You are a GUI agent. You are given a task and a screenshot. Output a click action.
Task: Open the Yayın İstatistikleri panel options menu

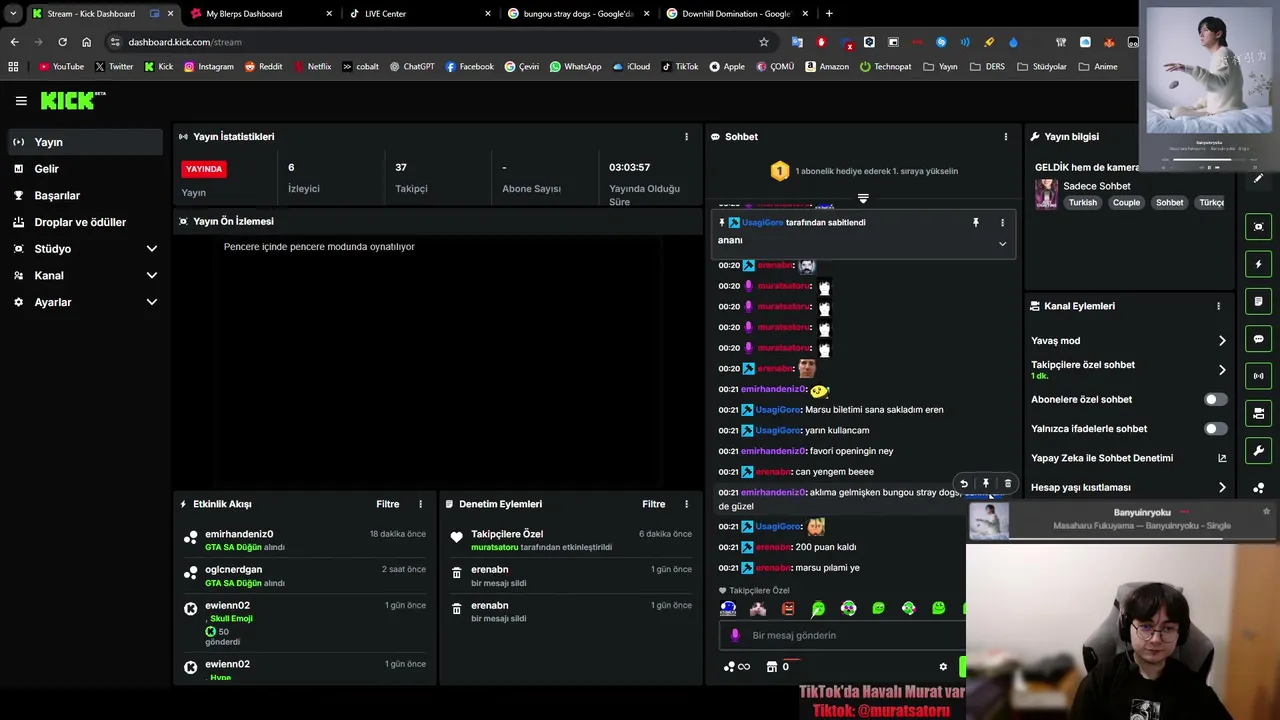tap(686, 137)
